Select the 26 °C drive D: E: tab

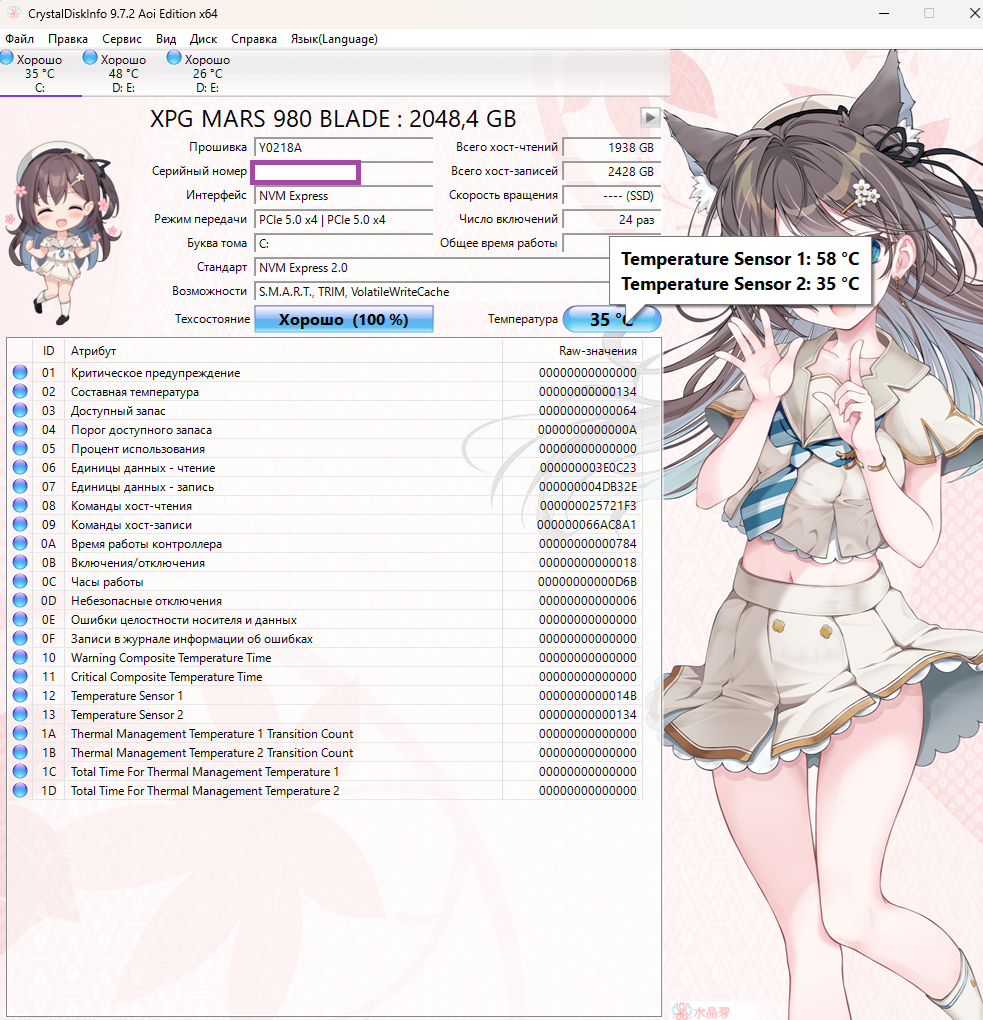(x=207, y=73)
